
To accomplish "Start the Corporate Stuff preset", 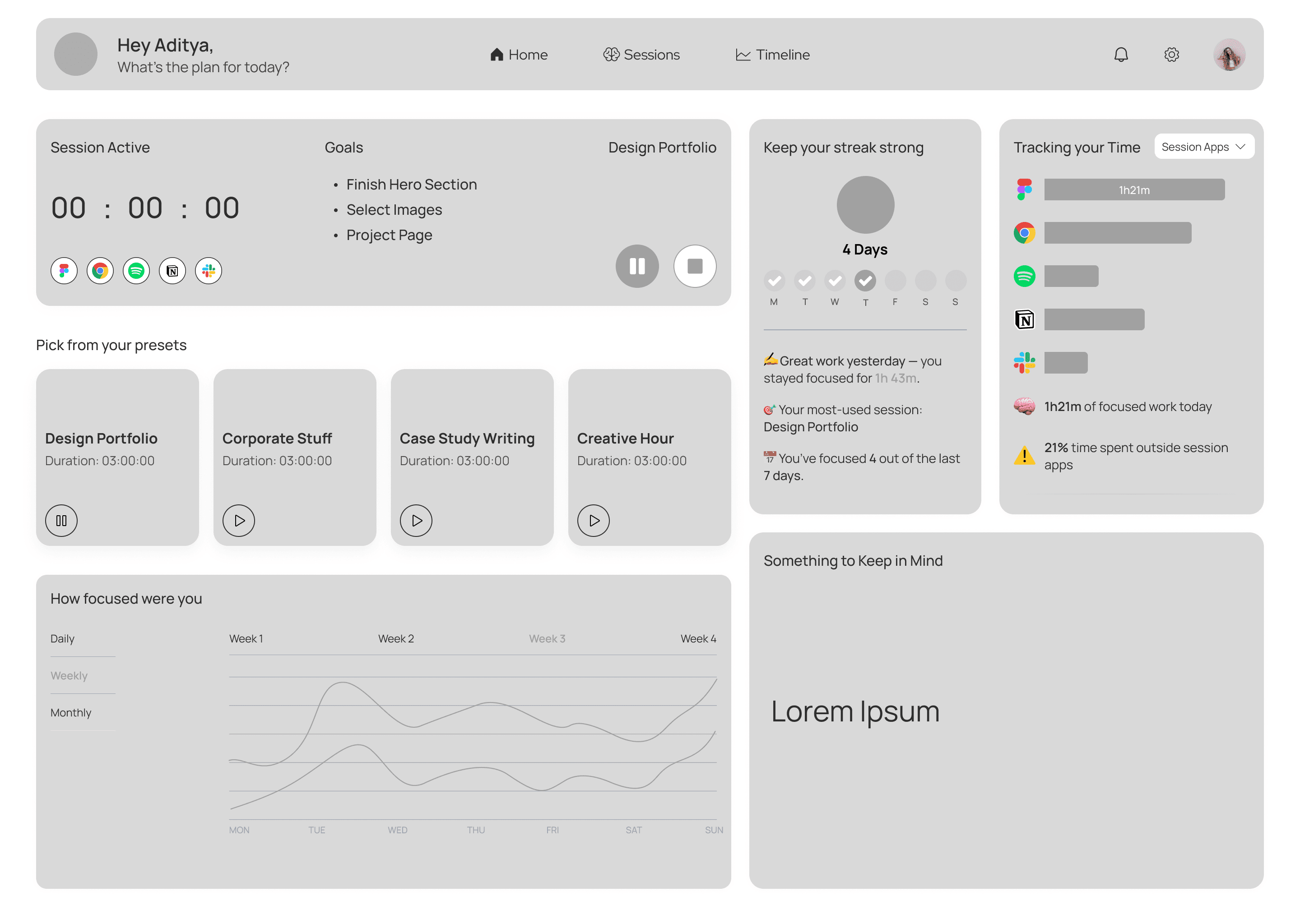I will (238, 520).
